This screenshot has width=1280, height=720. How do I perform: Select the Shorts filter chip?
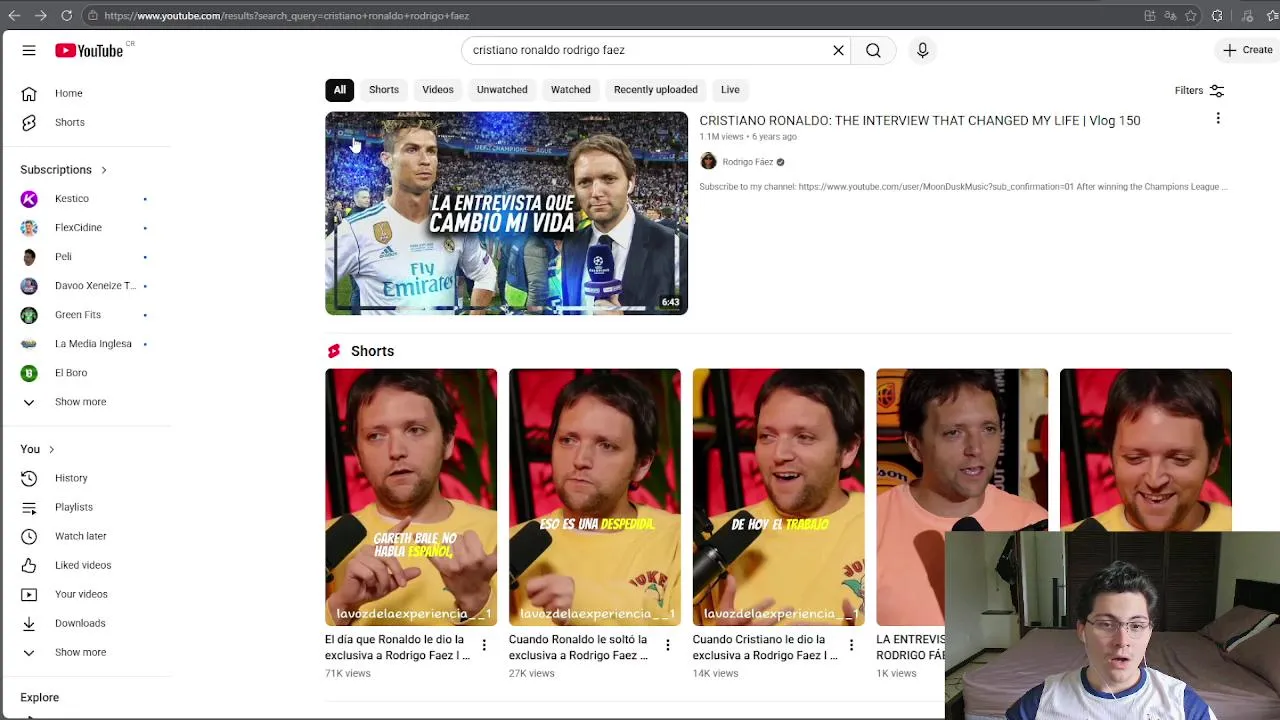click(x=383, y=90)
